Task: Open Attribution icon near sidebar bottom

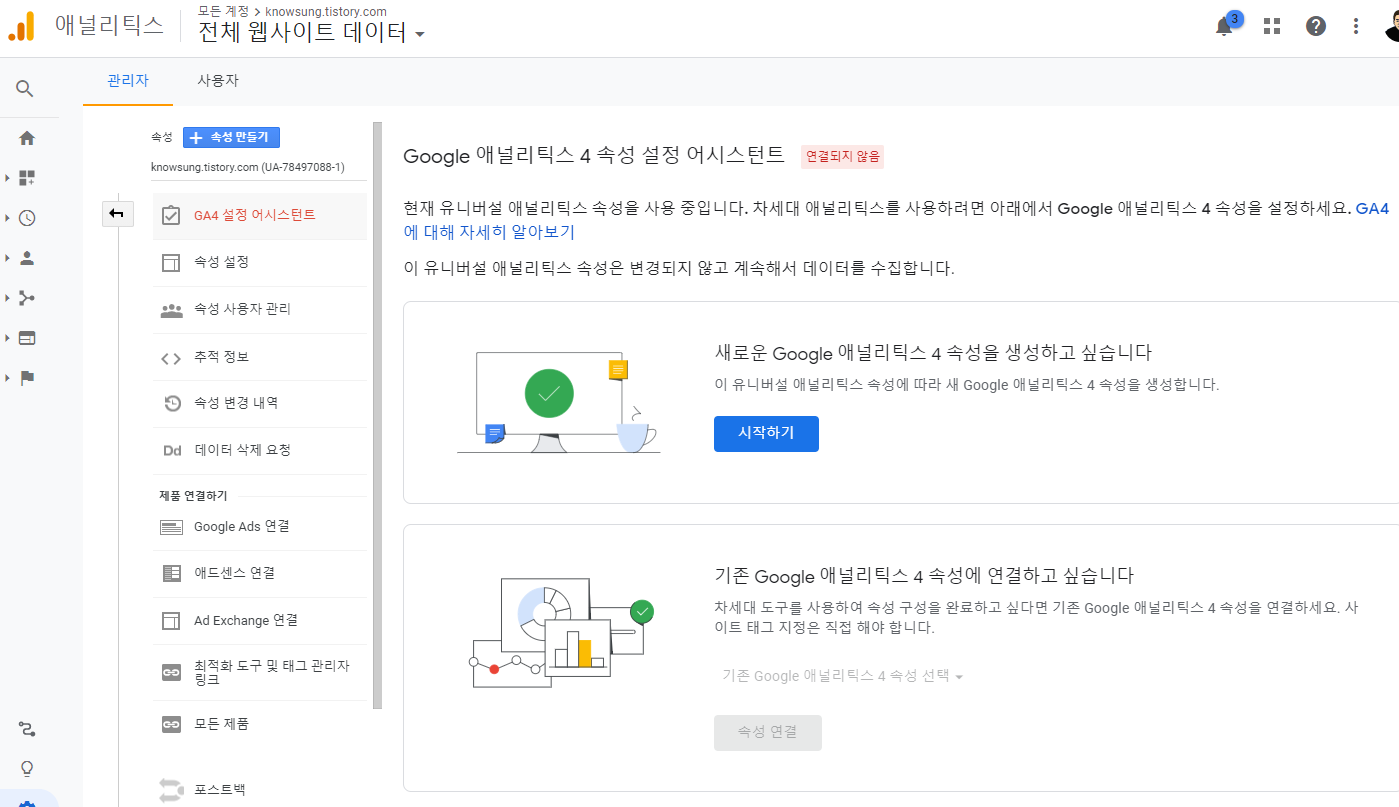Action: (x=27, y=729)
